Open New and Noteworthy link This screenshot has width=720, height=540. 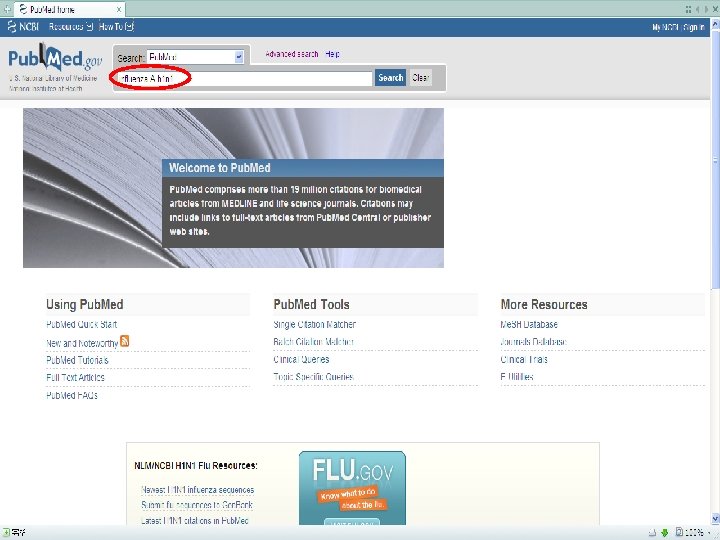(82, 343)
